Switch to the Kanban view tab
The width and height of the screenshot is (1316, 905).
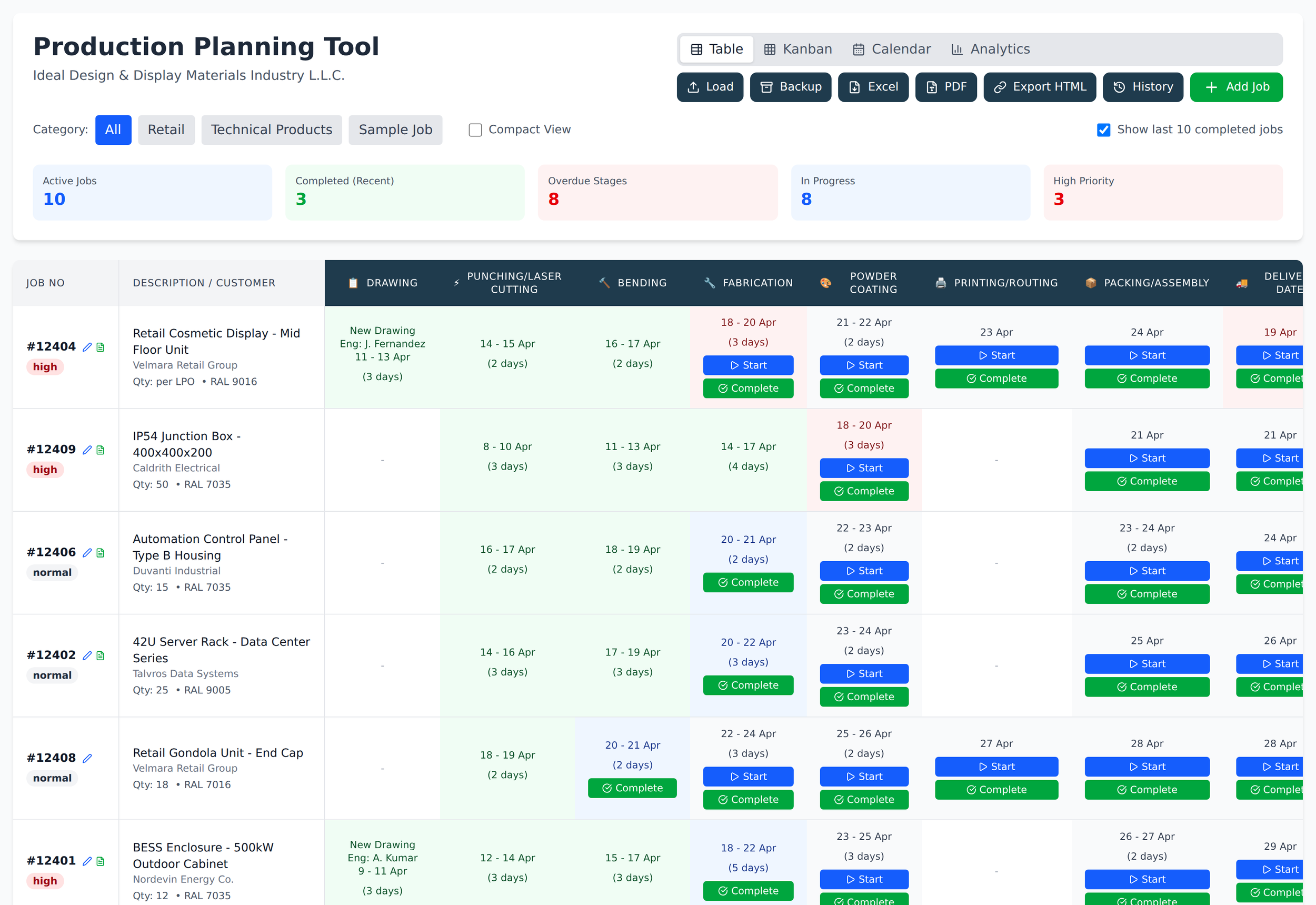click(x=798, y=49)
